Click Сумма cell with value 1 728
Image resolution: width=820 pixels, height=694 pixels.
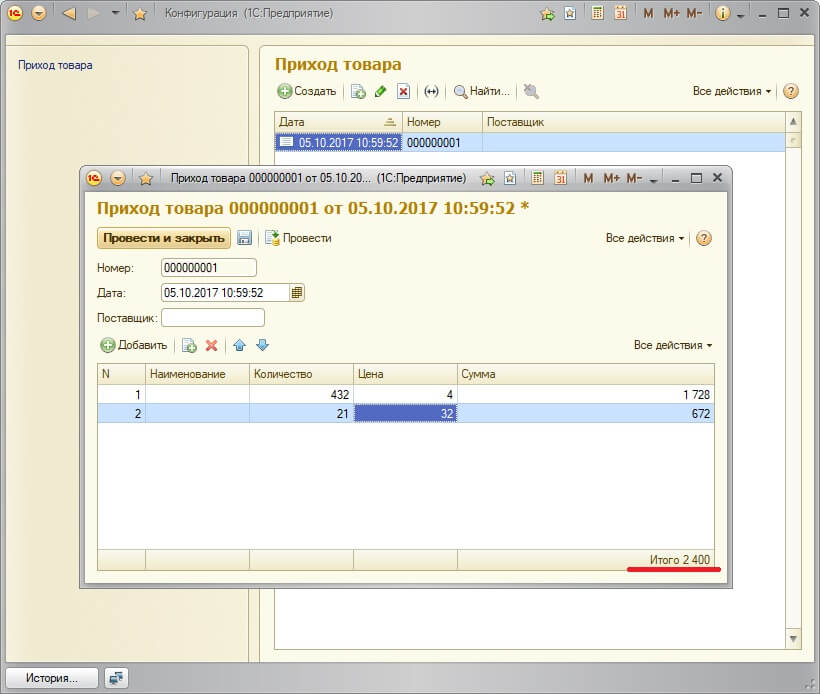586,394
